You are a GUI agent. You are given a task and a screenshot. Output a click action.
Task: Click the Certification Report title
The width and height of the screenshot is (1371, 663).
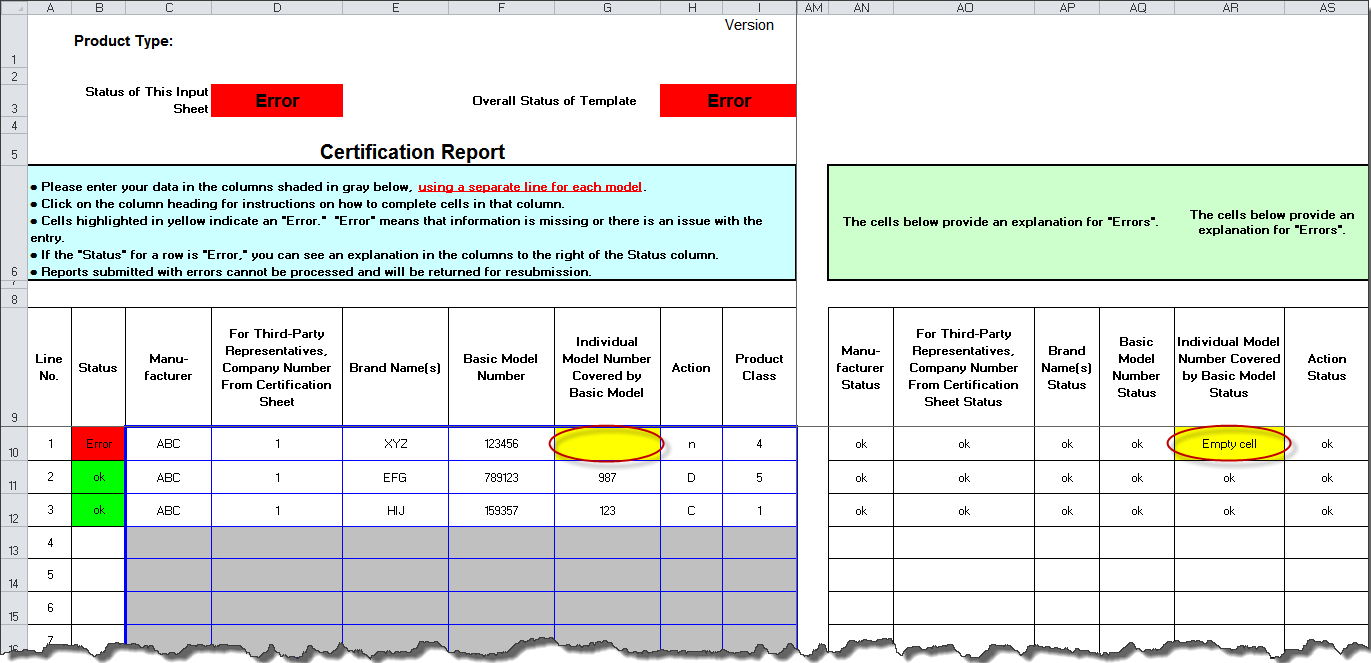tap(412, 152)
